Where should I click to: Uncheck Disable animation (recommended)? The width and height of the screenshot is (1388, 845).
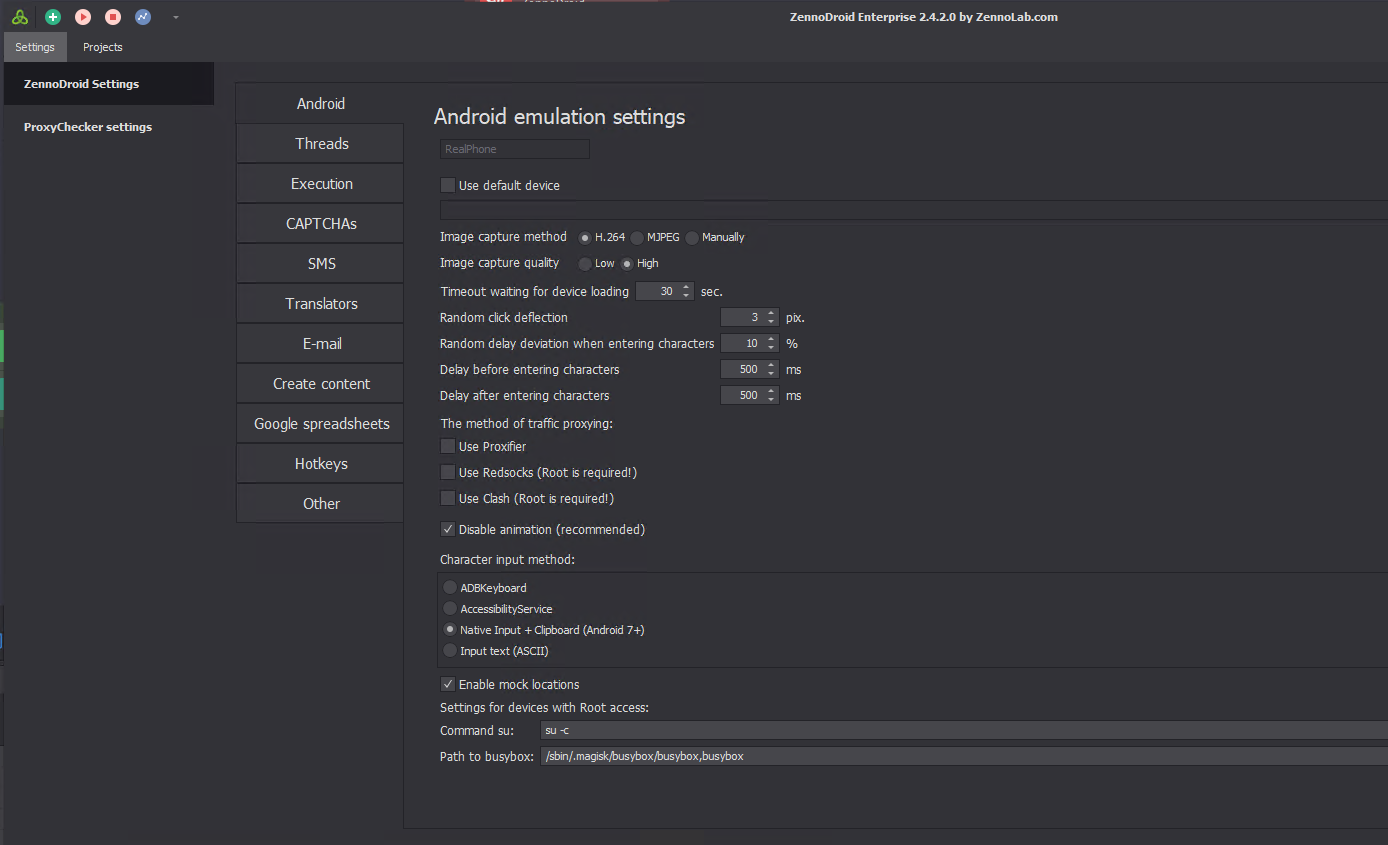click(448, 529)
